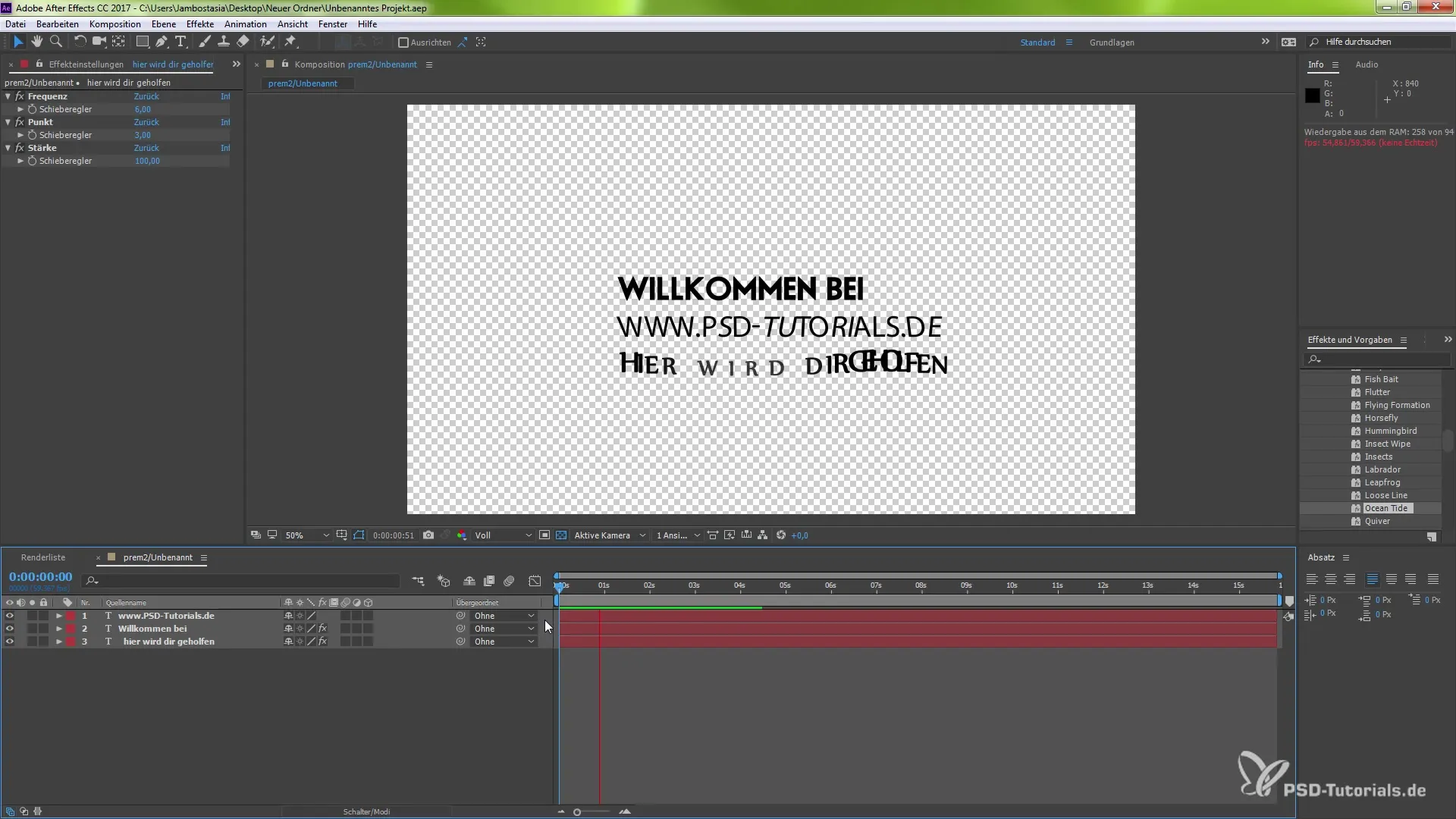Toggle the transparency grid in the viewer
Viewport: 1456px width, 819px height.
pyautogui.click(x=561, y=535)
